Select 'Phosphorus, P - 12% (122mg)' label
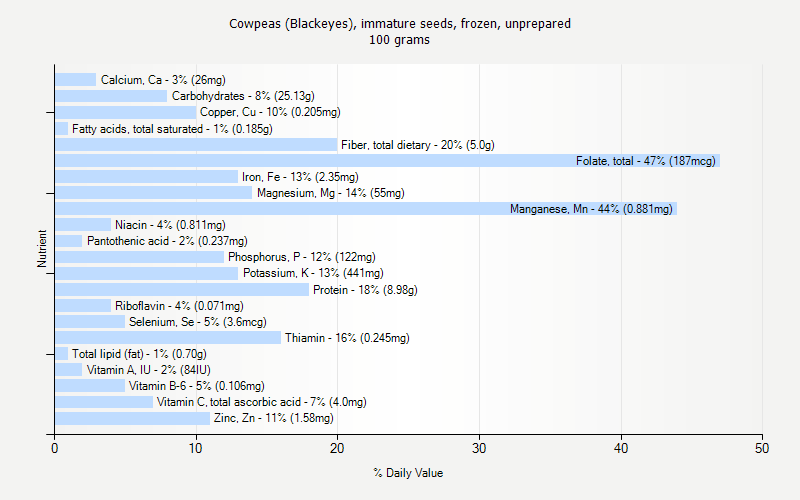This screenshot has height=500, width=800. 302,257
